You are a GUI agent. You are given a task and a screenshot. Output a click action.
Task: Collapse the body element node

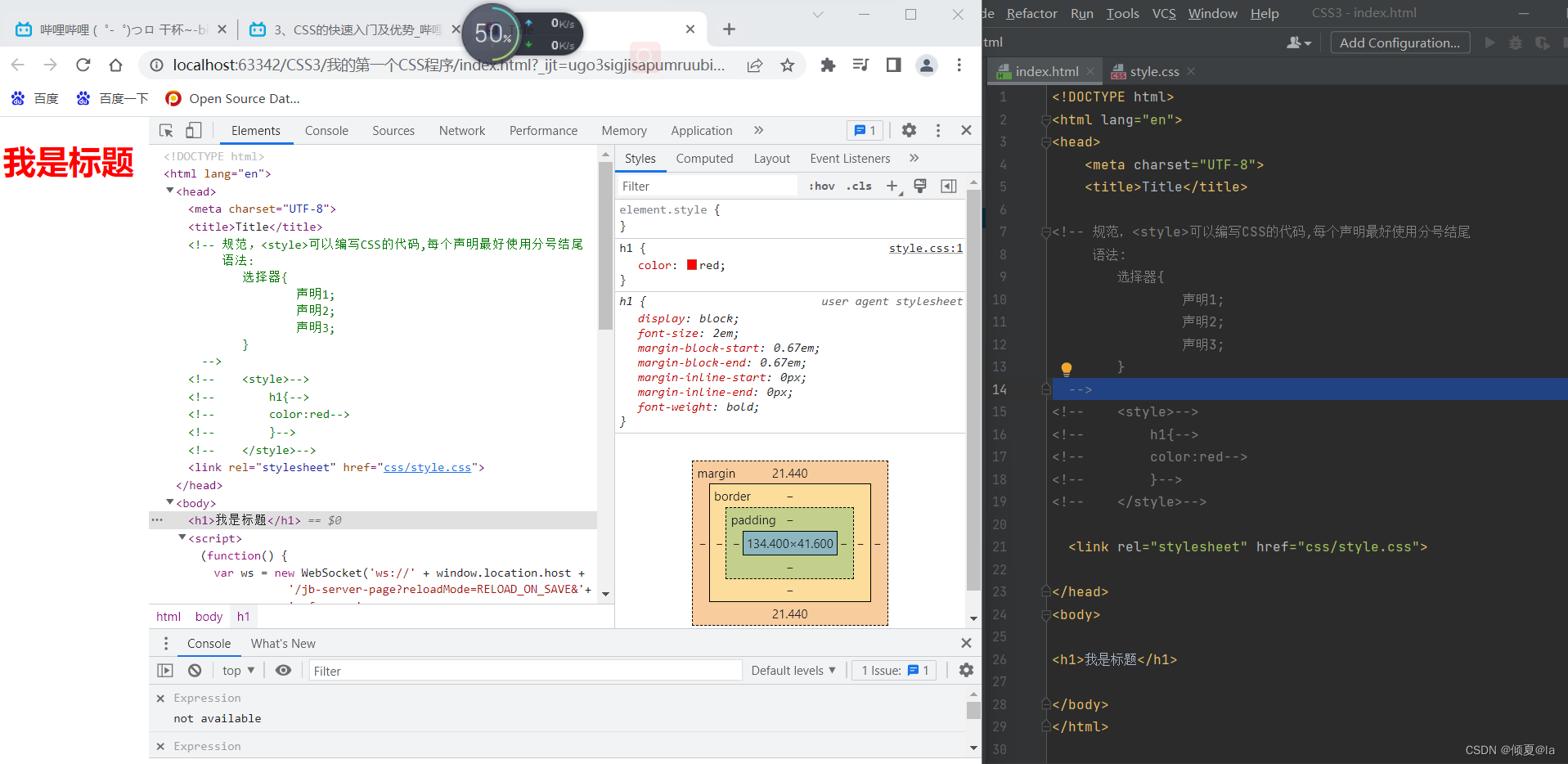click(x=170, y=502)
